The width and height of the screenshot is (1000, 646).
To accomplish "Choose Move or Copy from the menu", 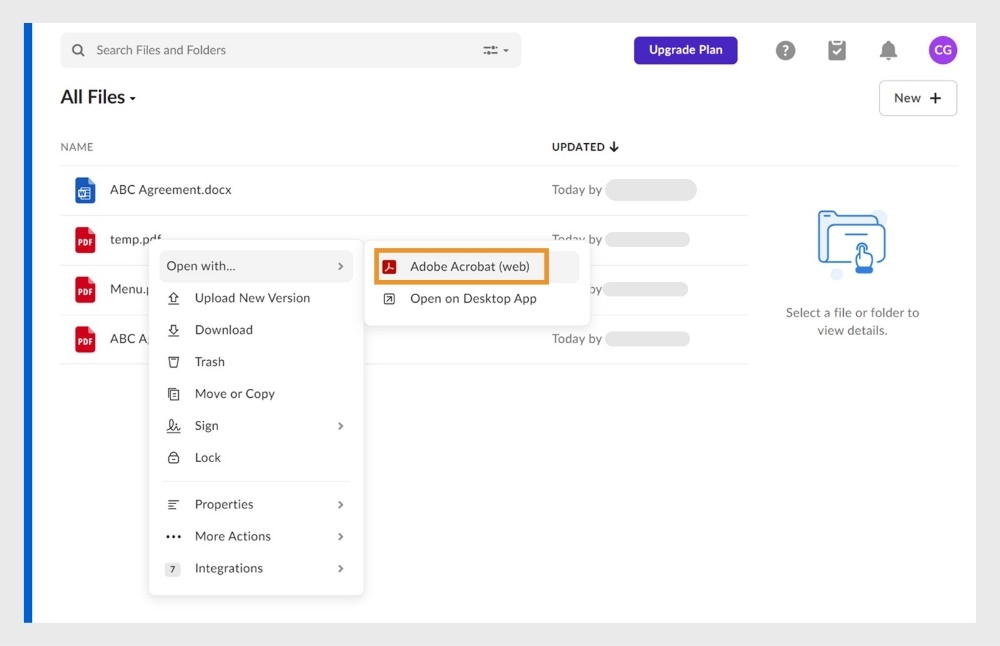I will [x=237, y=393].
